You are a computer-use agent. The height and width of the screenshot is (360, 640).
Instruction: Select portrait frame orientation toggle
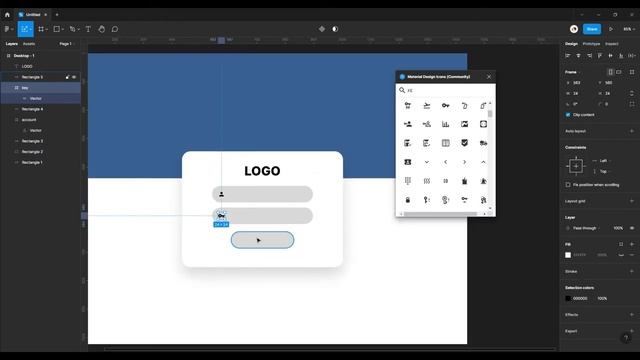click(611, 72)
